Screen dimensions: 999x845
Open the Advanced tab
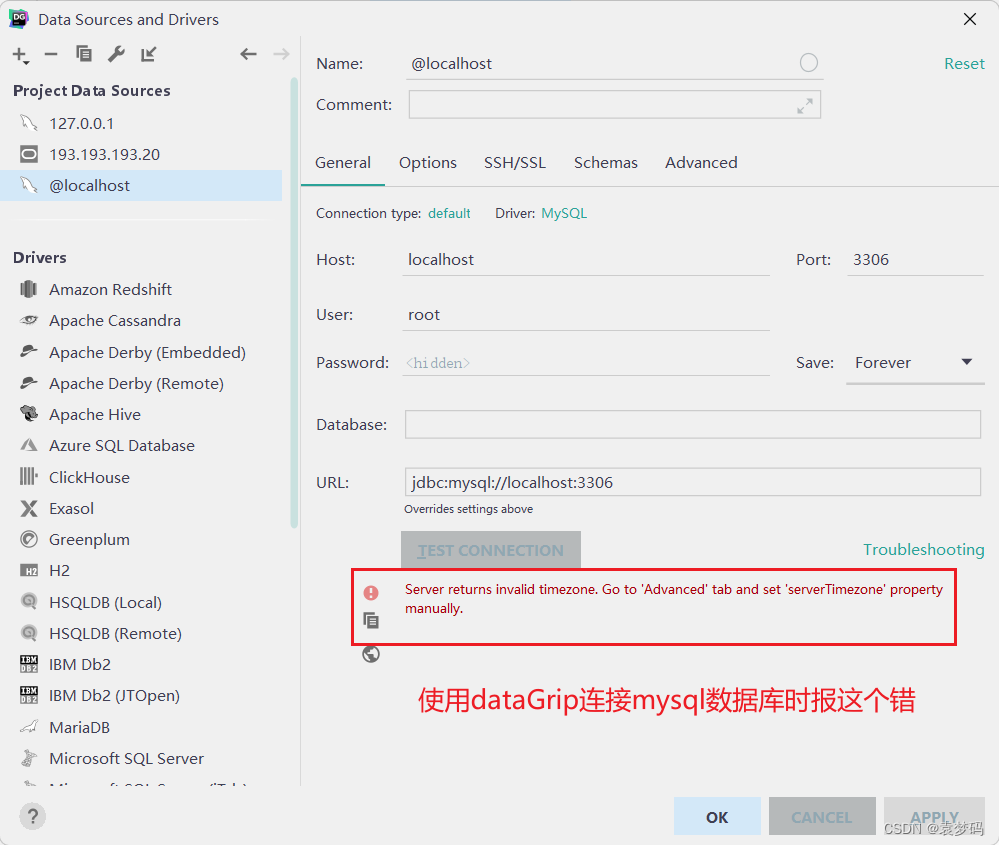point(701,162)
